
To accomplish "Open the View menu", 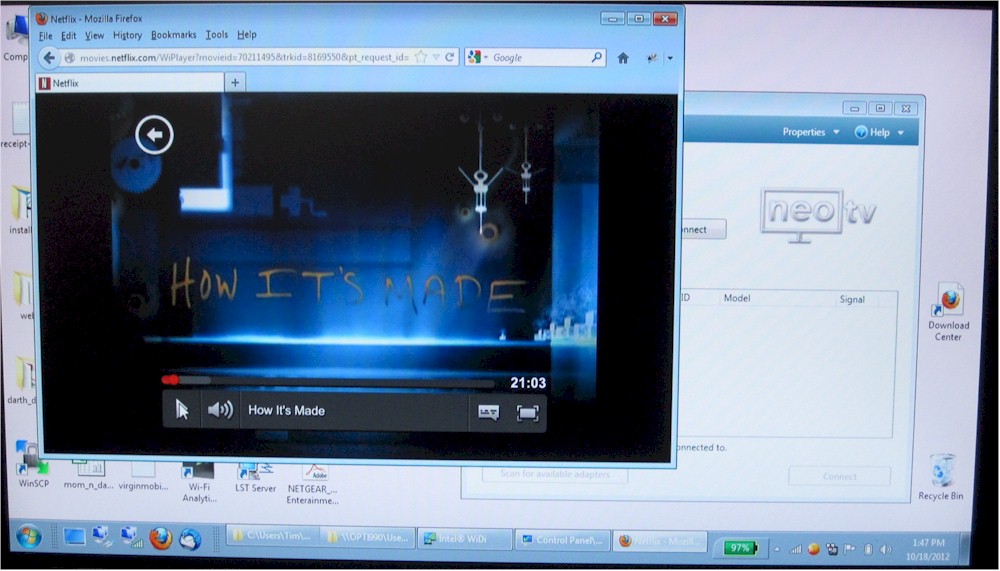I will (x=94, y=36).
